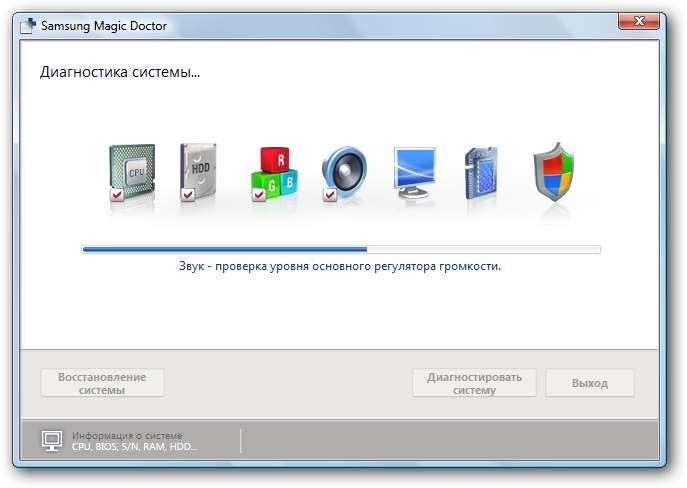Click the Восстановление системы button

[x=103, y=383]
